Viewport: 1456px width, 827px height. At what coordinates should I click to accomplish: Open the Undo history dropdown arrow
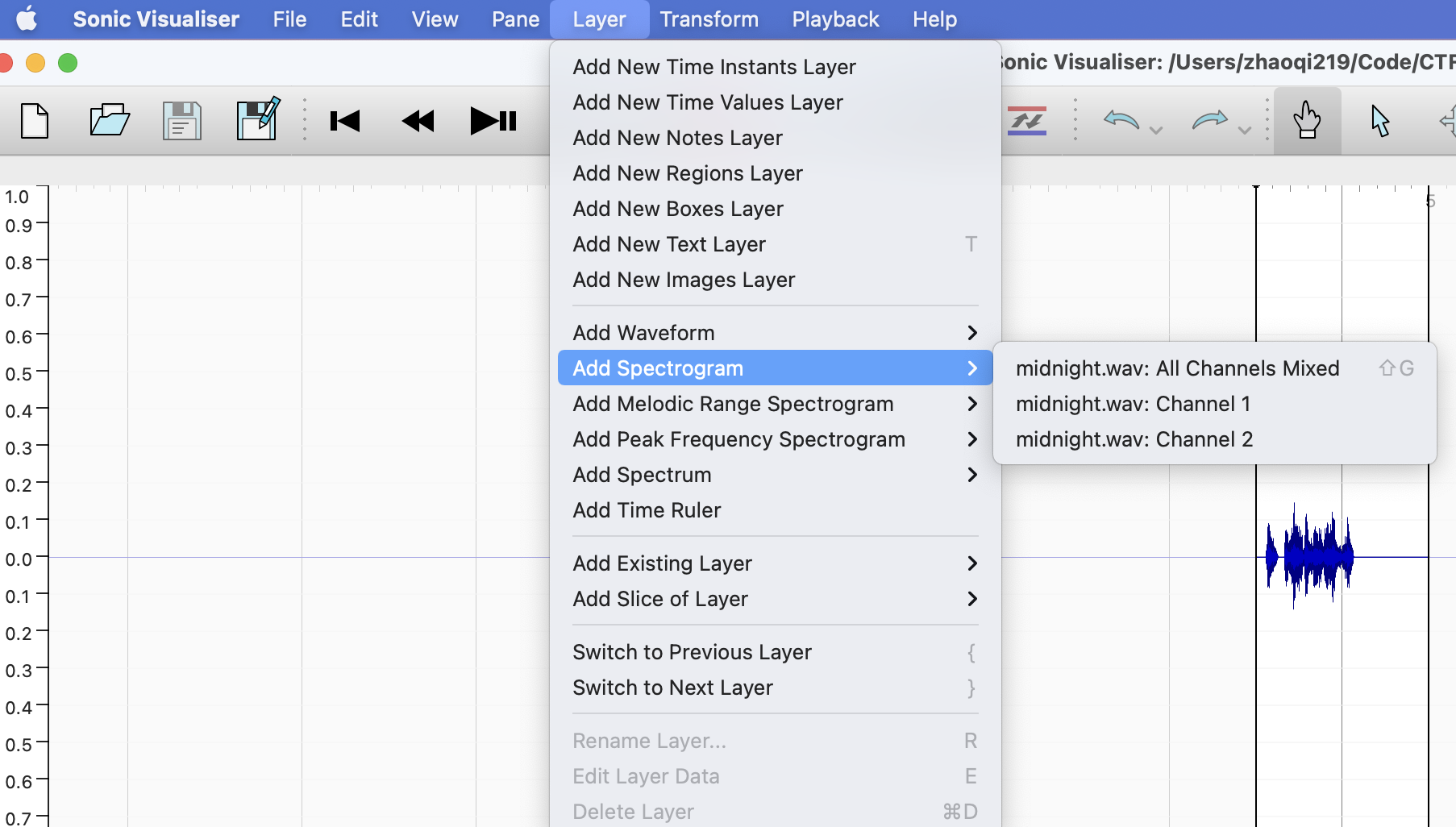[x=1156, y=131]
